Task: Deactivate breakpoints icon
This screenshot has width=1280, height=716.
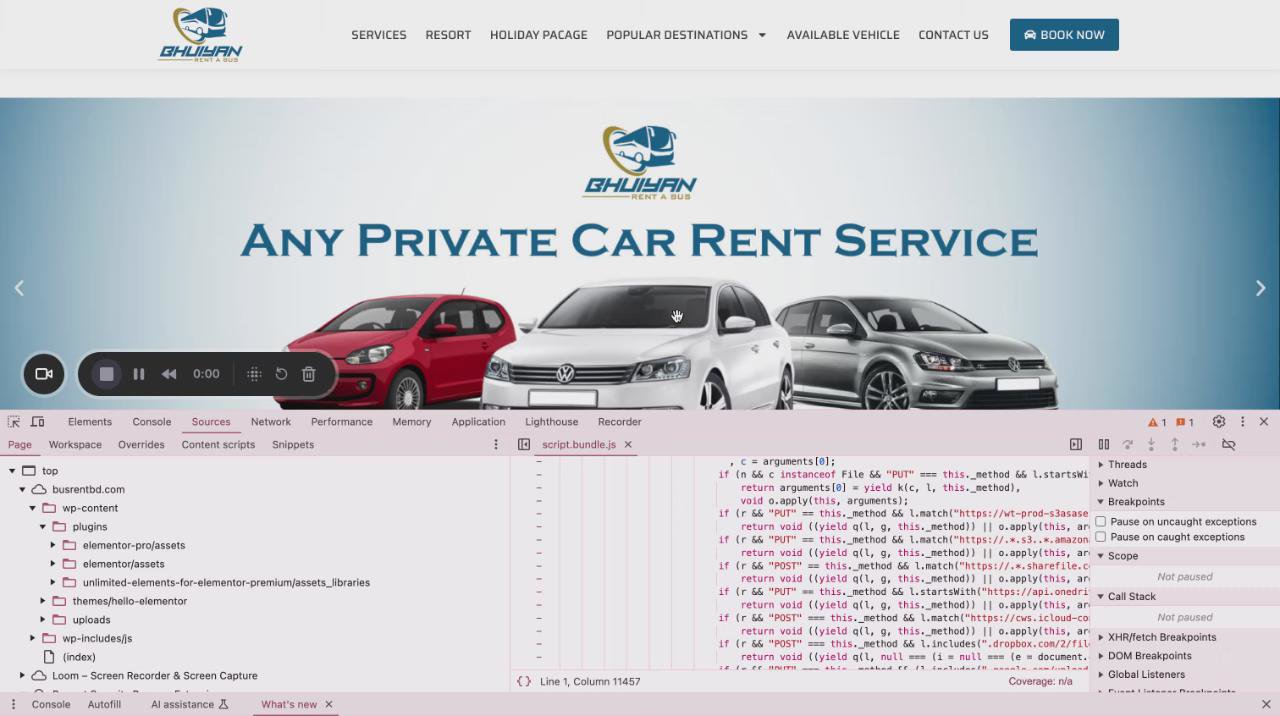Action: click(1229, 445)
